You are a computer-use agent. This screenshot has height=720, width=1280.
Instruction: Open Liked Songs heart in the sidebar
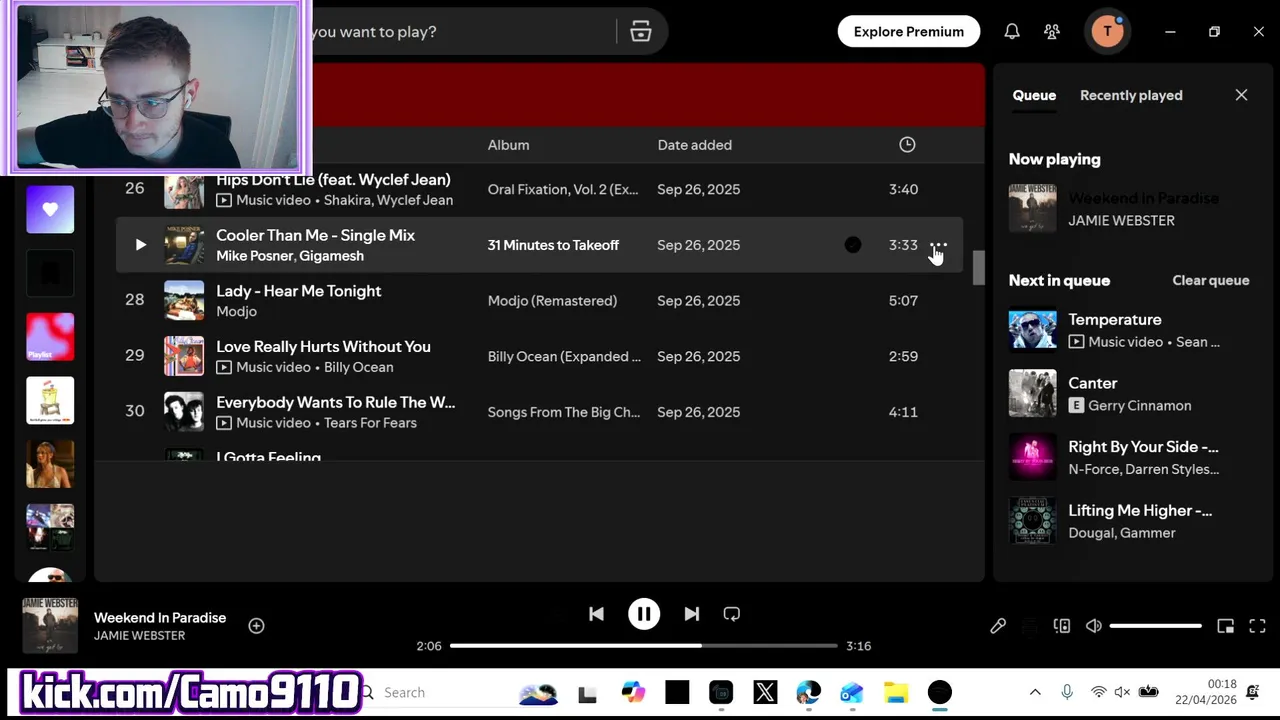click(50, 210)
